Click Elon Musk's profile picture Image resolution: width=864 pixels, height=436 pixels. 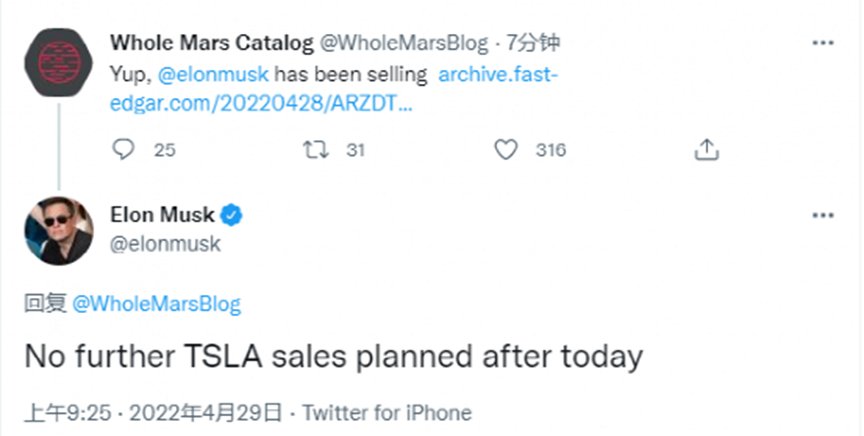pyautogui.click(x=58, y=231)
